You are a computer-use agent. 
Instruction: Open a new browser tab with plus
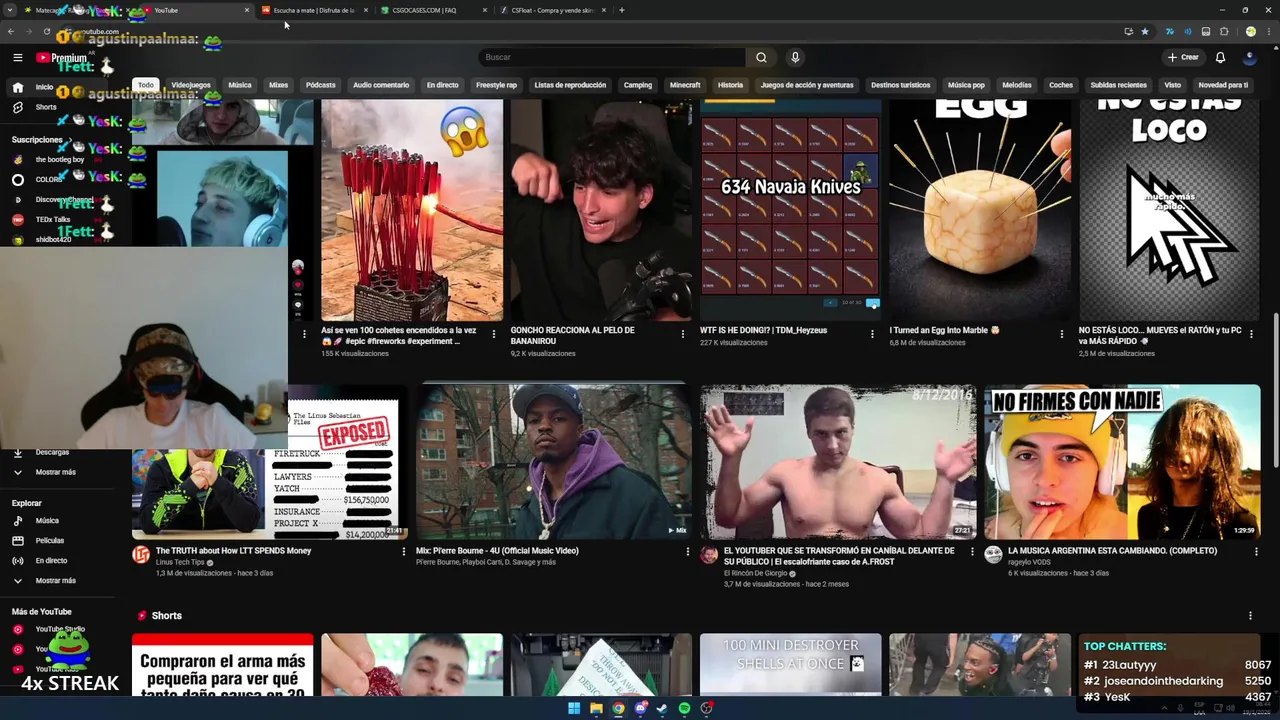(x=621, y=10)
